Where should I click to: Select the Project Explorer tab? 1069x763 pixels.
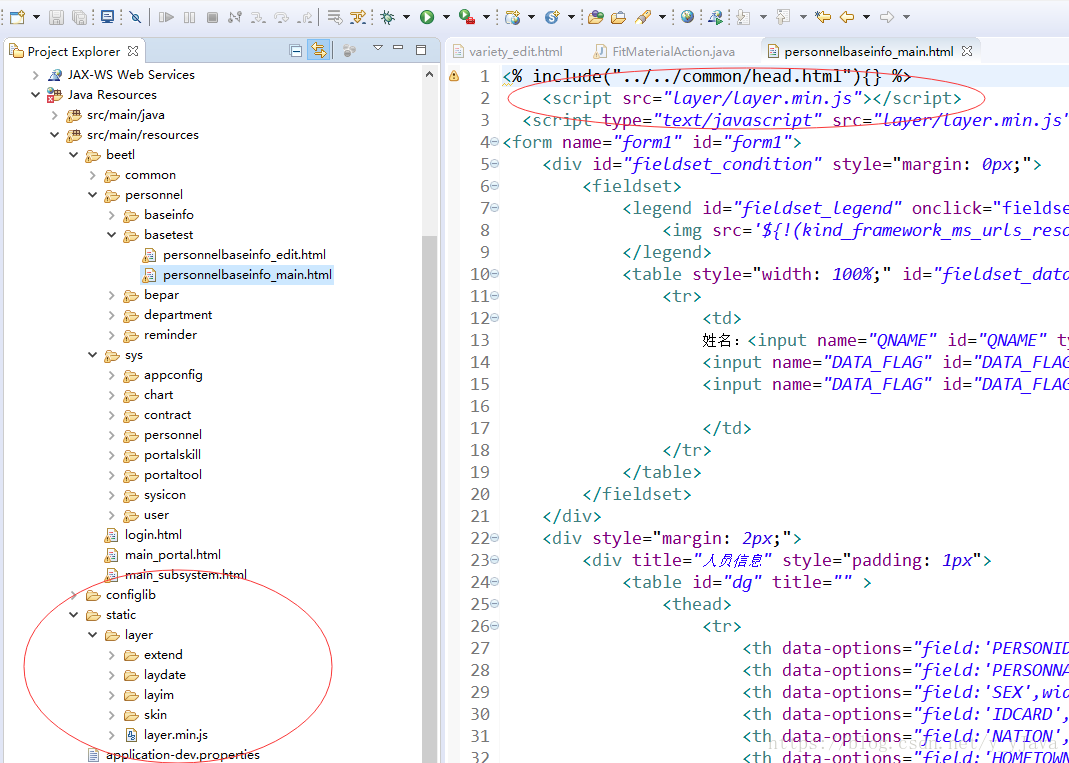[74, 51]
